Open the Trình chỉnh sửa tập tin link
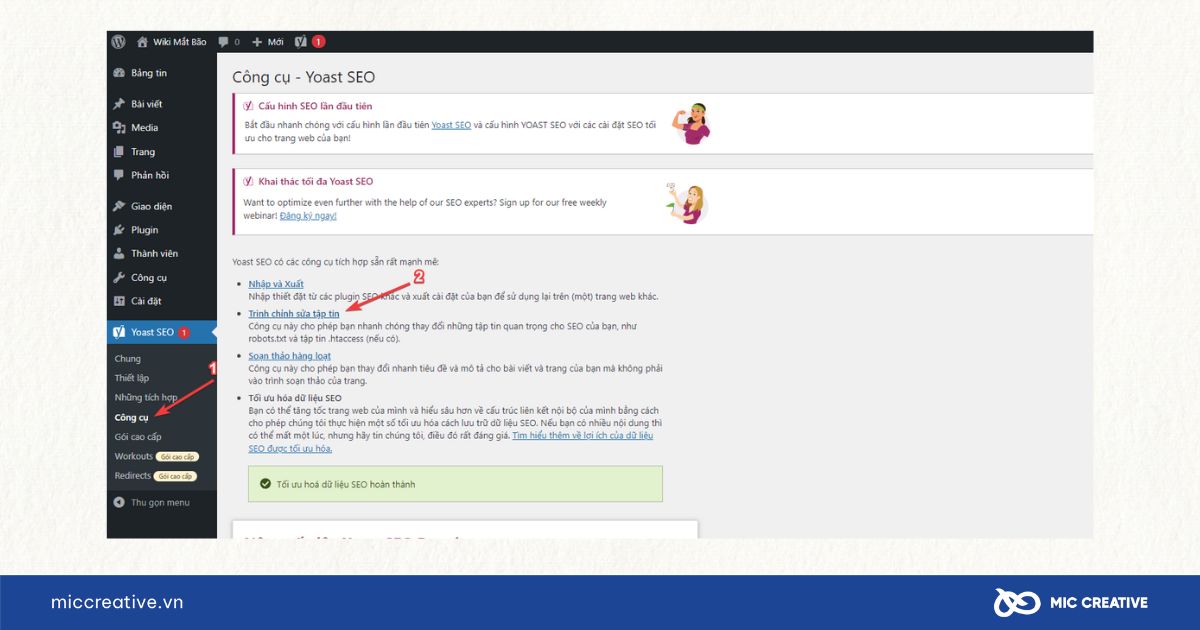Viewport: 1200px width, 630px height. click(x=294, y=314)
